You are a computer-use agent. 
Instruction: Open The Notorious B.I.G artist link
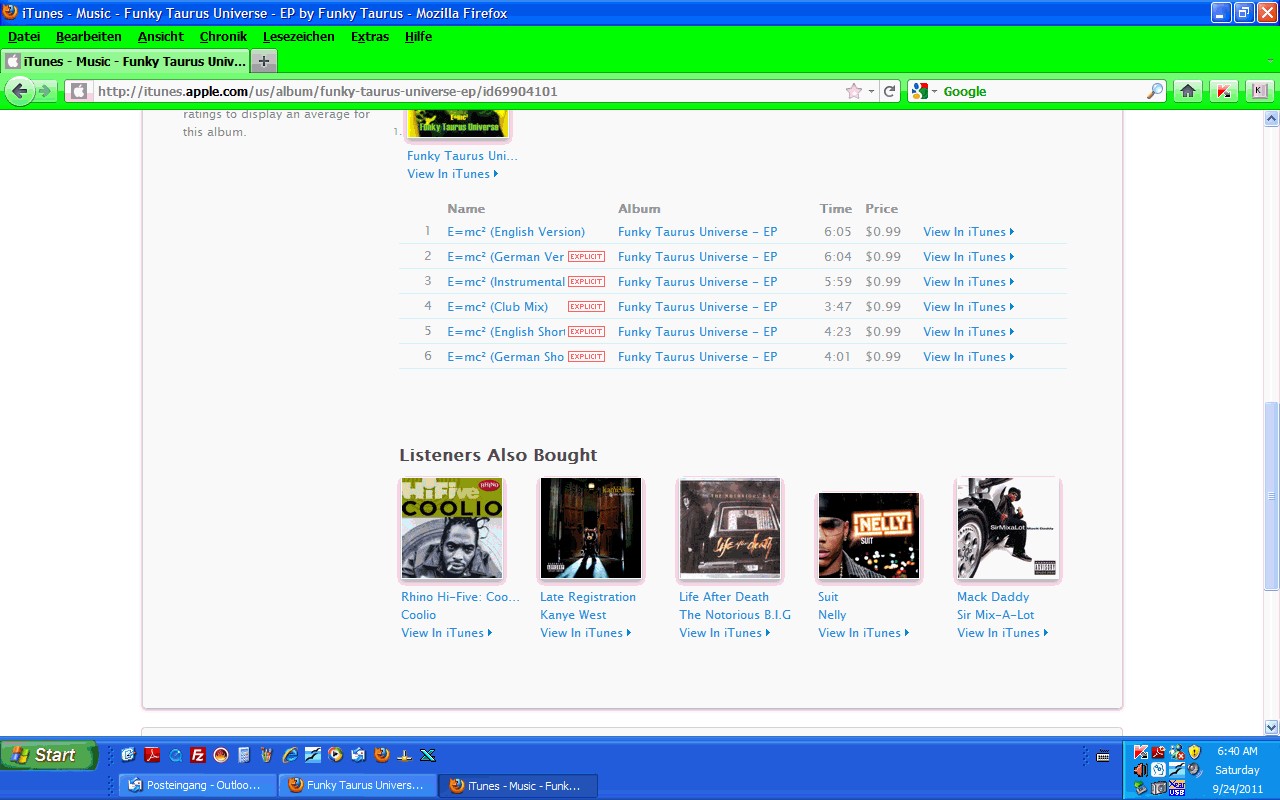[x=735, y=615]
